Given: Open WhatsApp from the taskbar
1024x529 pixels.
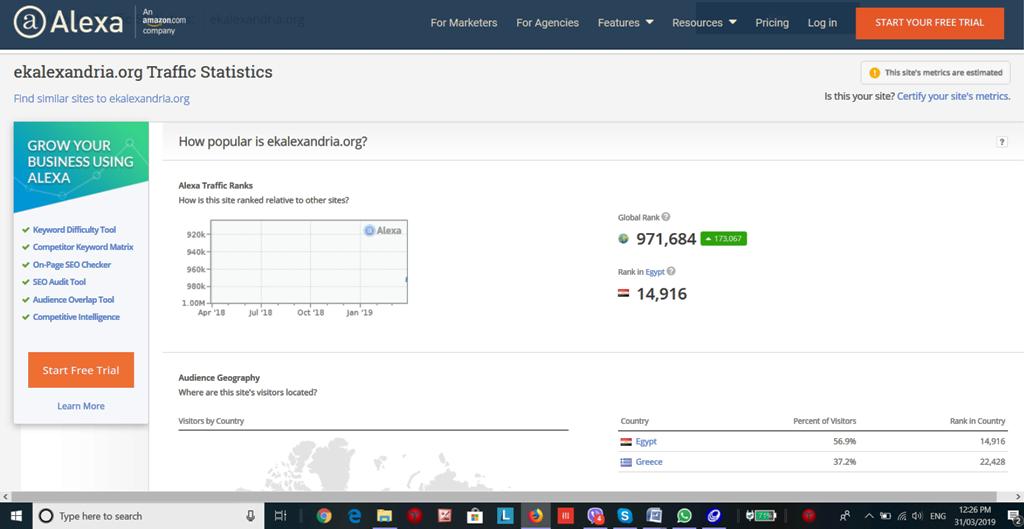Looking at the screenshot, I should pyautogui.click(x=684, y=516).
